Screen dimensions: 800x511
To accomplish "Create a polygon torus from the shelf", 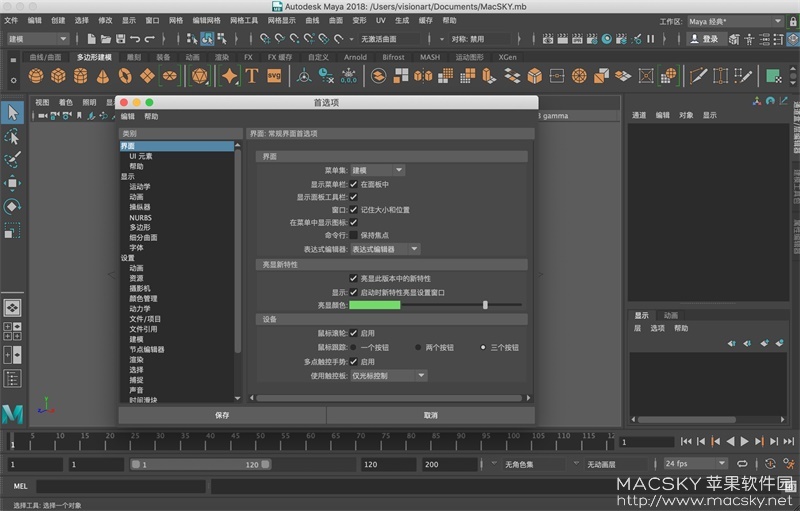I will (125, 76).
